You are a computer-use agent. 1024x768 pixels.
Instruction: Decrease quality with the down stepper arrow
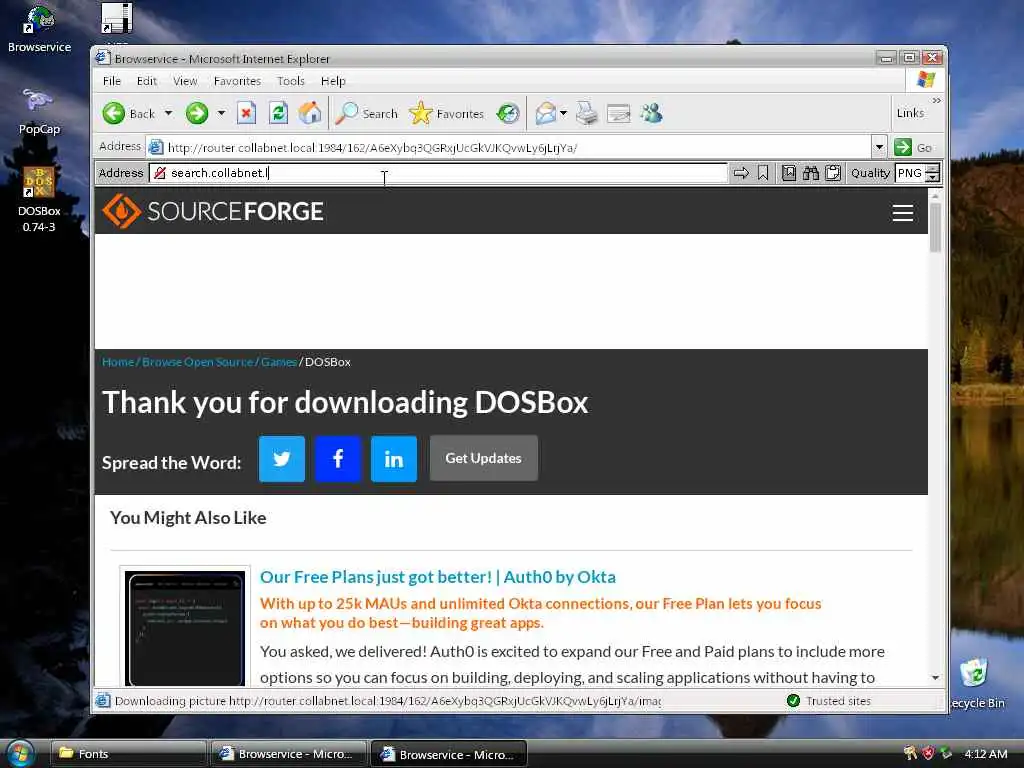(x=933, y=178)
